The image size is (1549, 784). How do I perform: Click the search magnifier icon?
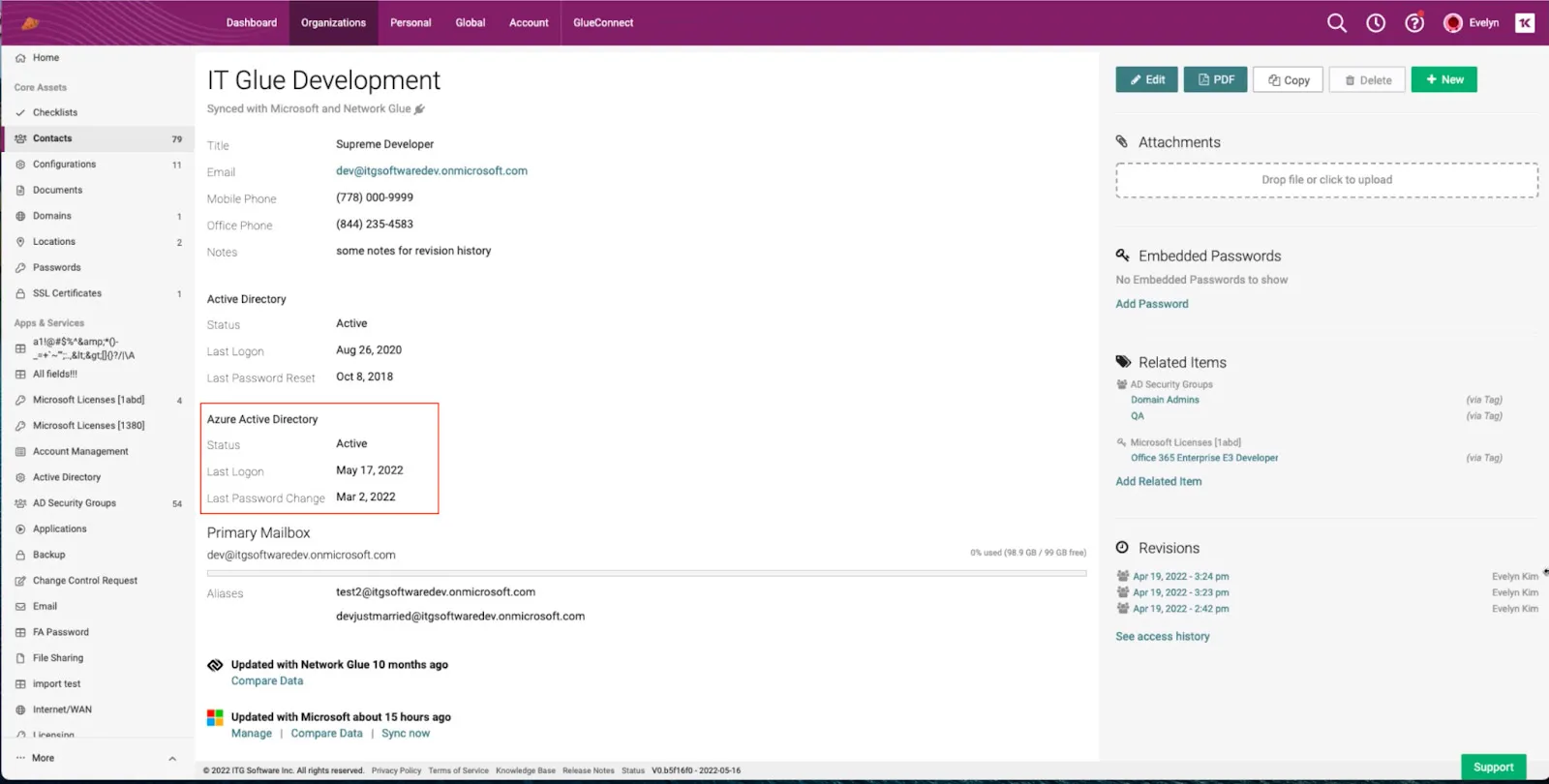[1336, 23]
